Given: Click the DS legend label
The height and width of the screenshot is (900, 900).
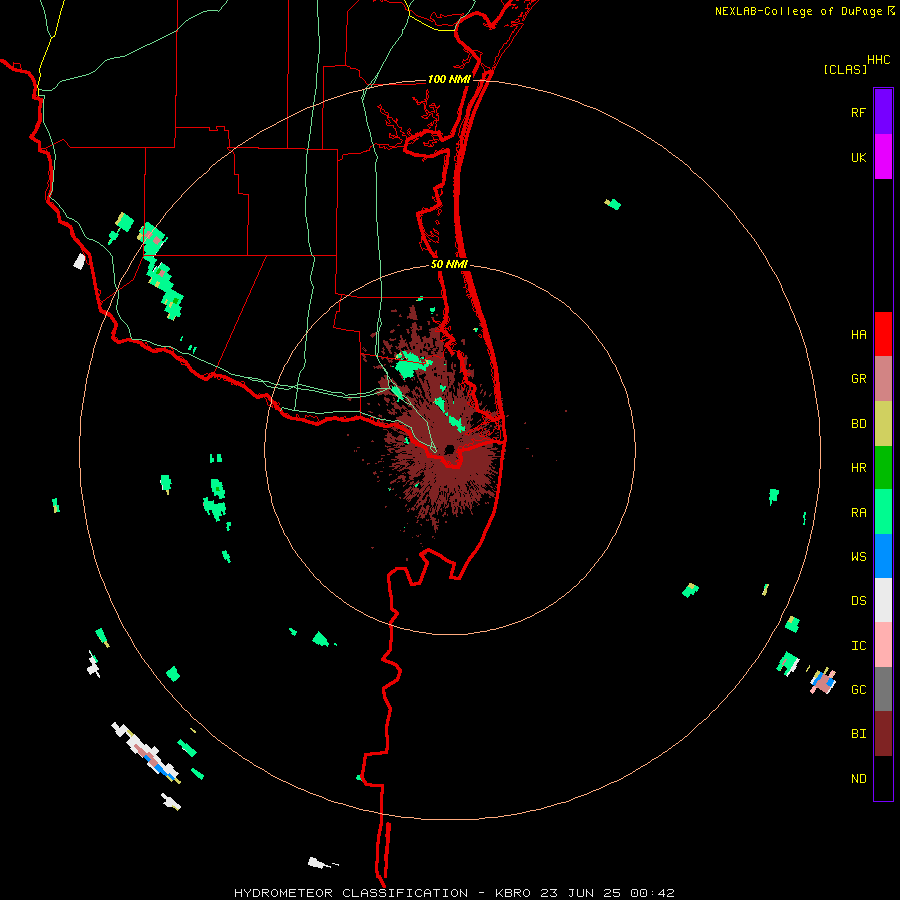Looking at the screenshot, I should (x=858, y=600).
